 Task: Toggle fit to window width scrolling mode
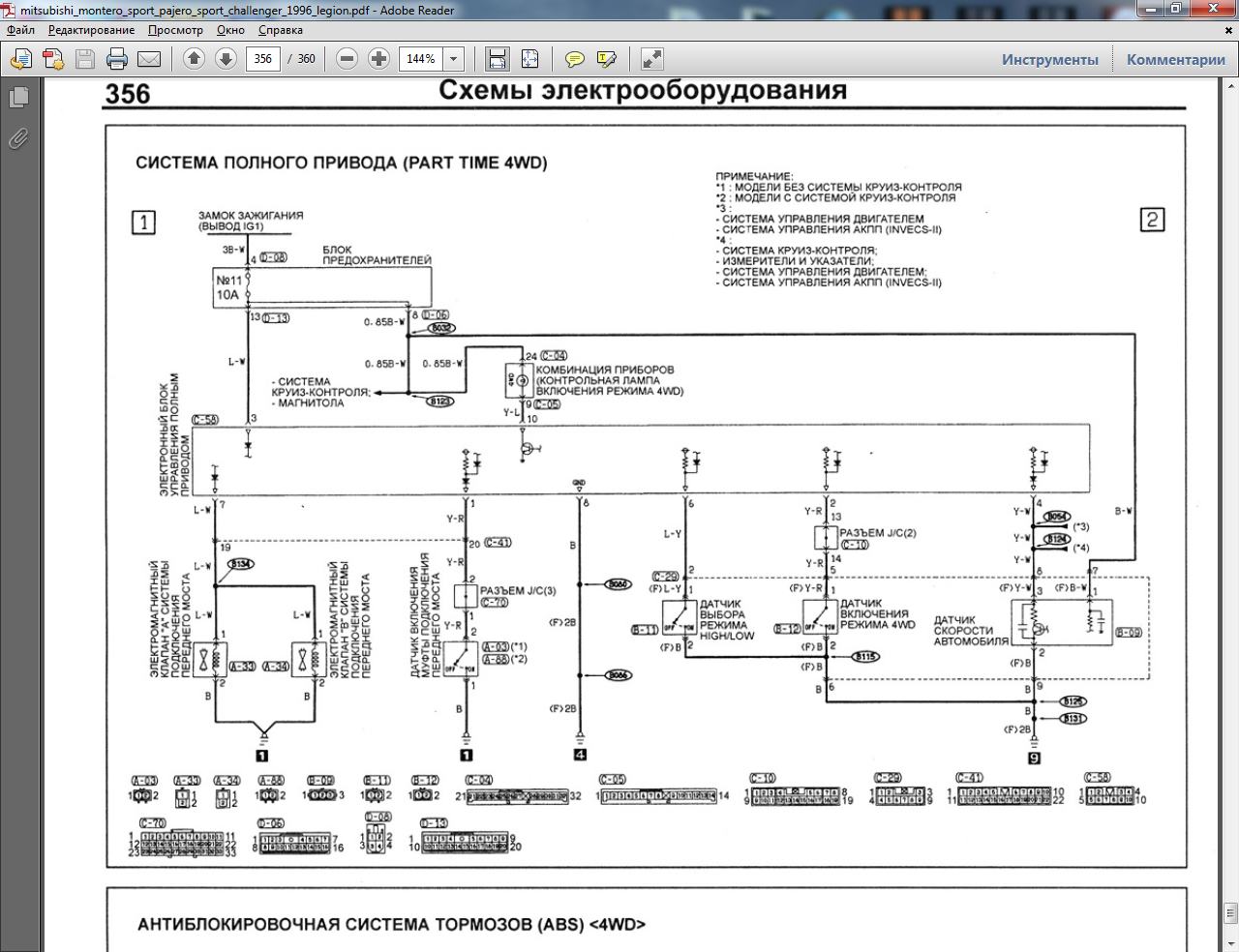tap(498, 59)
